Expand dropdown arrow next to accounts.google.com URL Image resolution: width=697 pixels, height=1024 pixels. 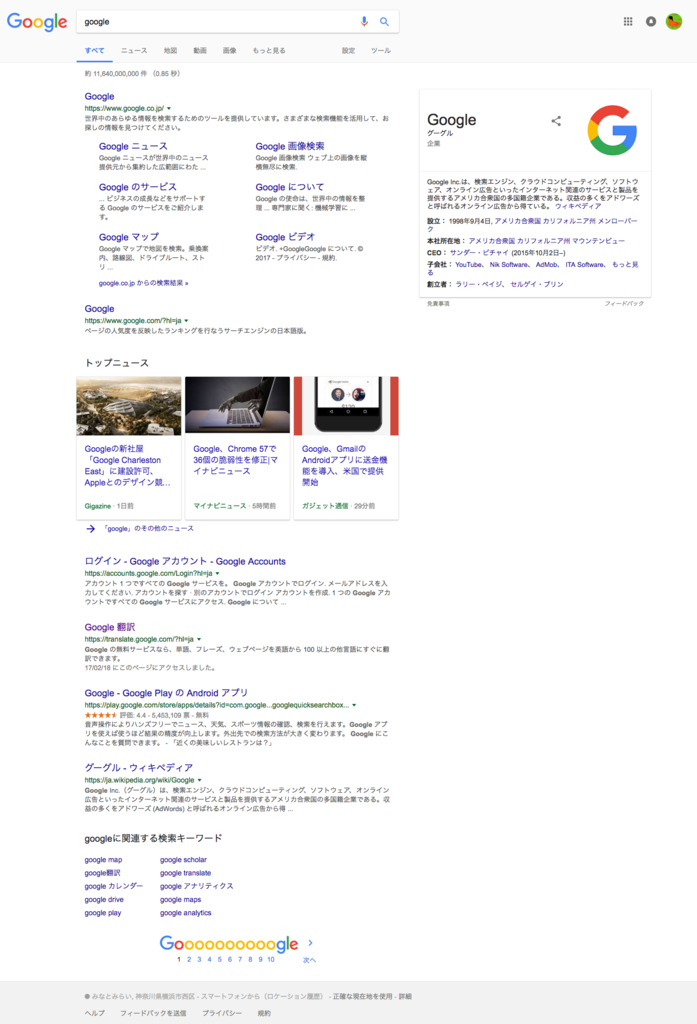pyautogui.click(x=218, y=573)
